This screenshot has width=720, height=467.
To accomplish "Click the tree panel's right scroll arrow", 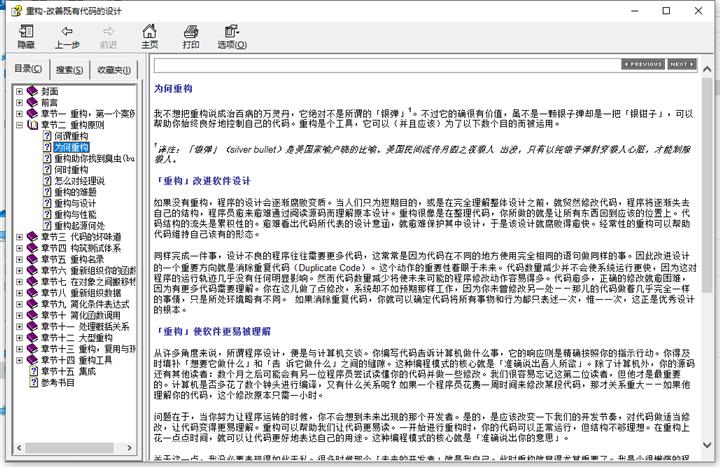I will (x=129, y=447).
